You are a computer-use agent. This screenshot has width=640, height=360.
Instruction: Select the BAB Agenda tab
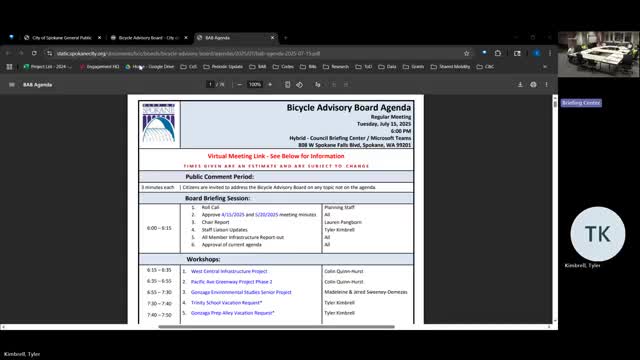coord(236,38)
